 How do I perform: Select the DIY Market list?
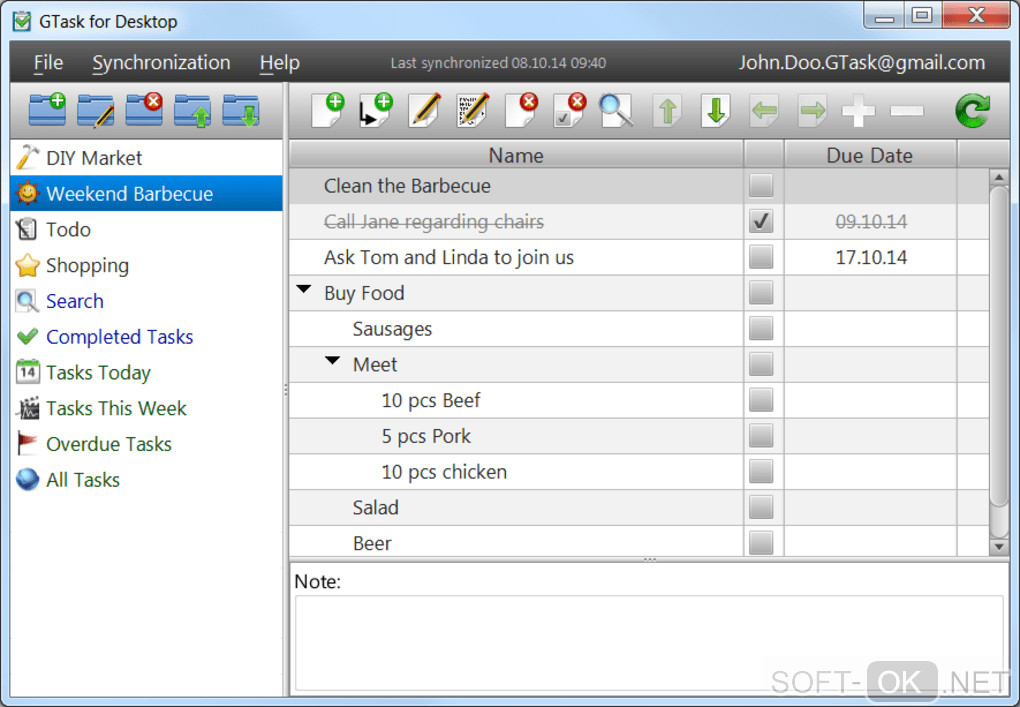[146, 157]
